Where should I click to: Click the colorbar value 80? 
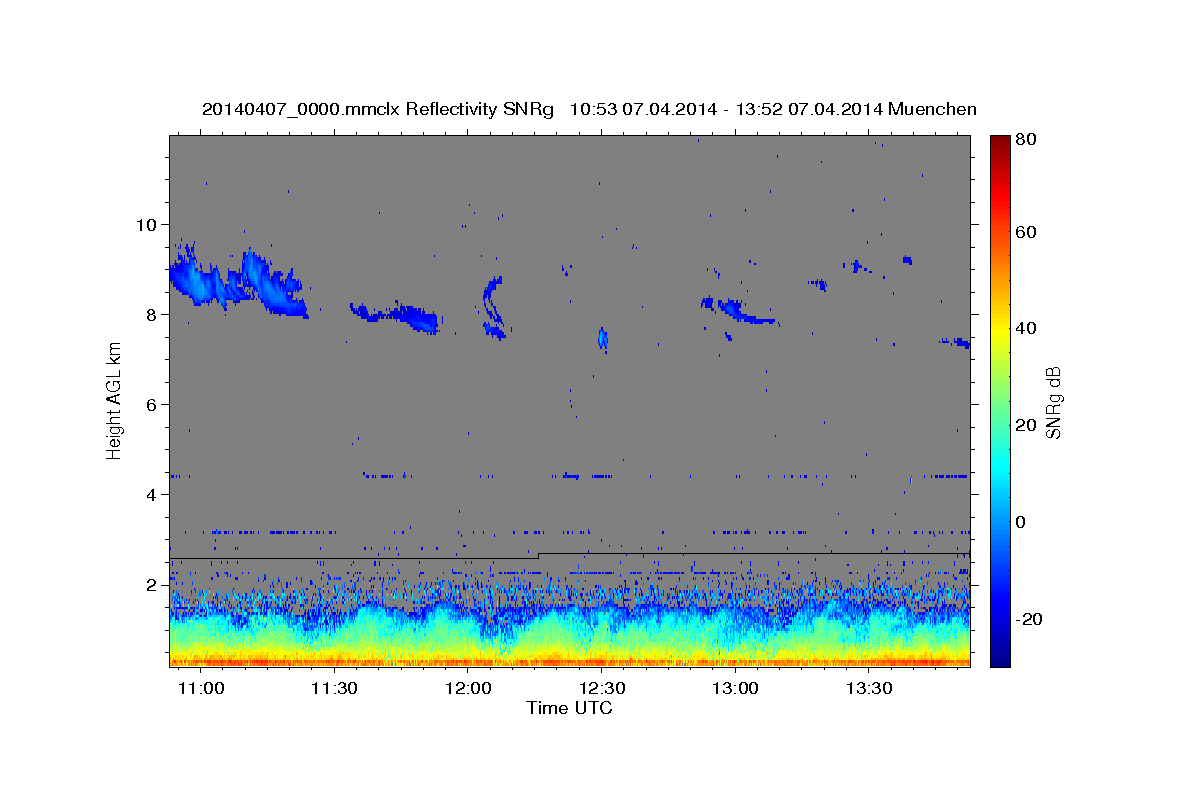pyautogui.click(x=1025, y=140)
